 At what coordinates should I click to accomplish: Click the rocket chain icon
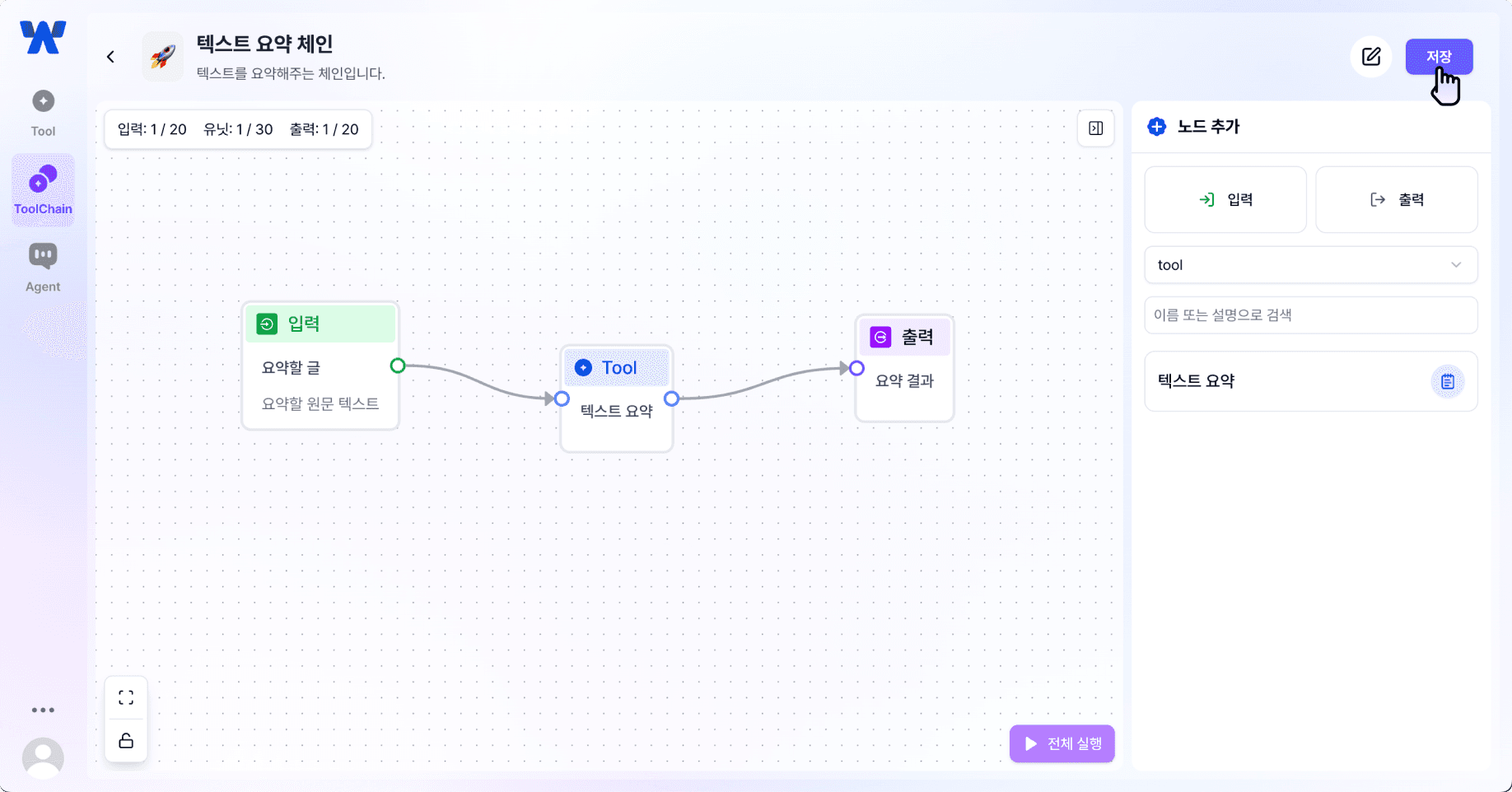[163, 57]
